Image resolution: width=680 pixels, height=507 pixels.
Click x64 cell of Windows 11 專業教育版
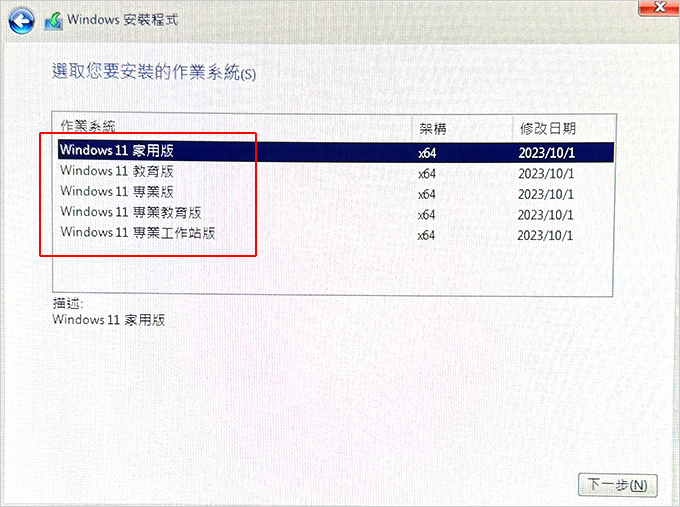tap(426, 215)
